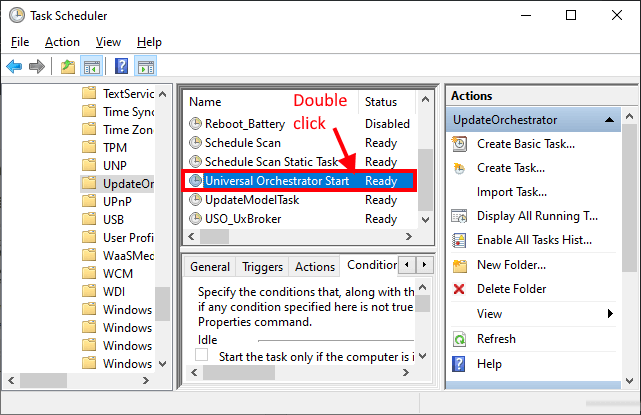Viewport: 641px width, 415px height.
Task: Click the Forward arrow toolbar icon
Action: [37, 66]
